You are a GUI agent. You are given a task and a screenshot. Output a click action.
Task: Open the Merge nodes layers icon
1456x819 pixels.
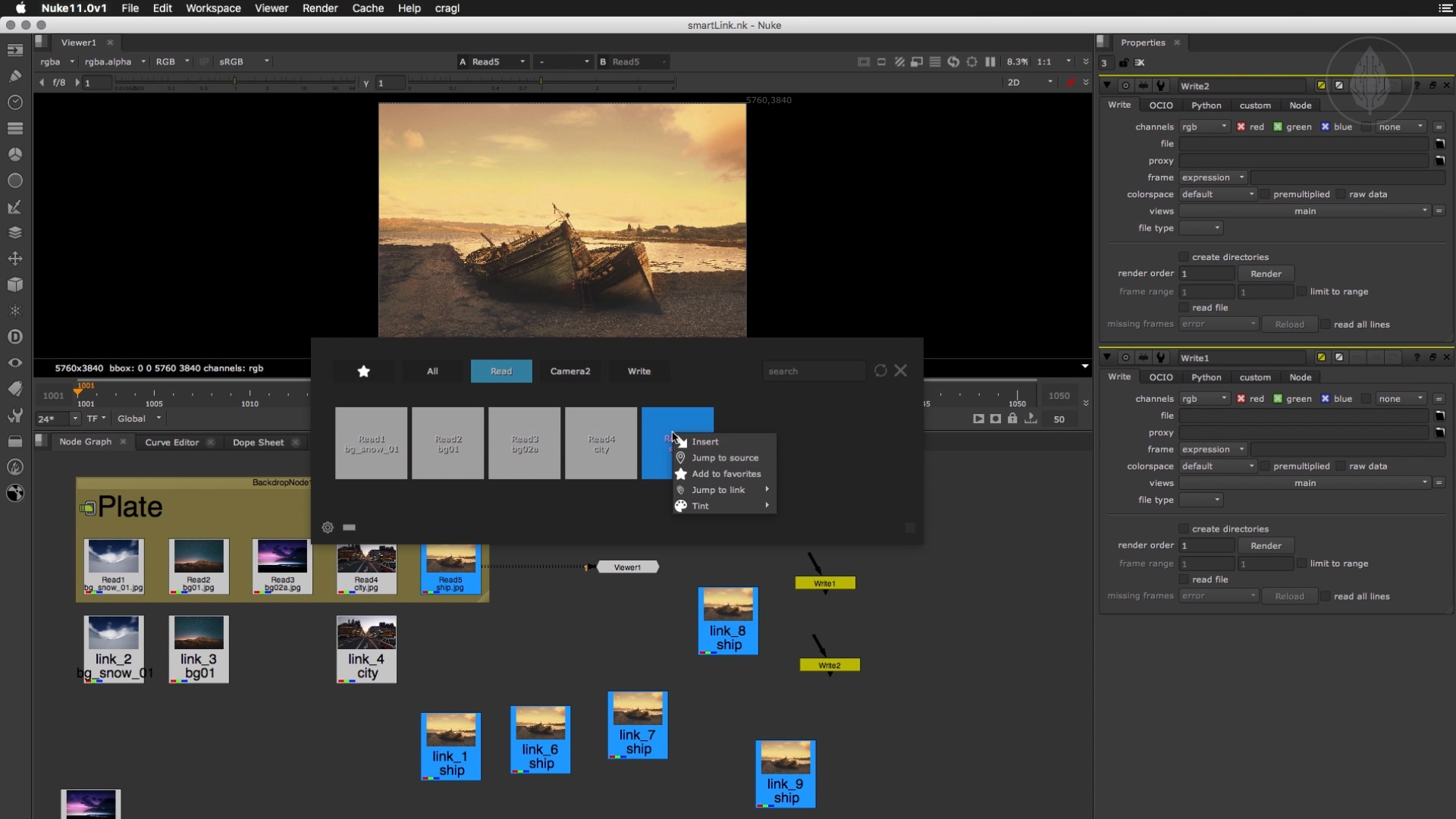[x=14, y=233]
